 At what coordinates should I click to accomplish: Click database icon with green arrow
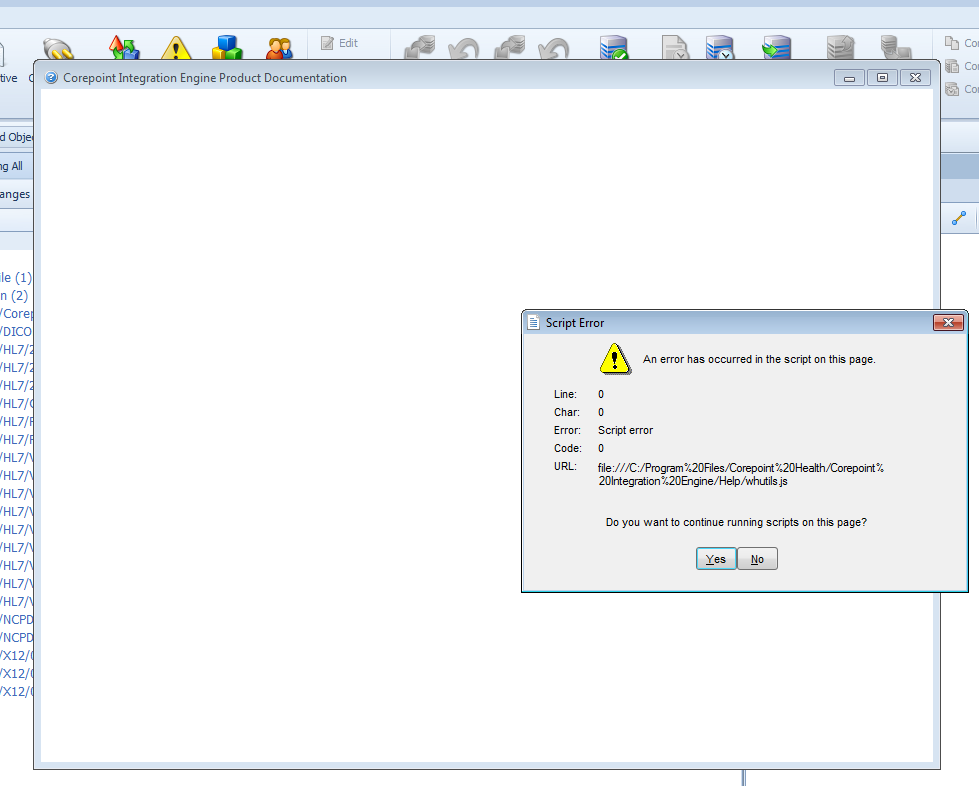(777, 48)
